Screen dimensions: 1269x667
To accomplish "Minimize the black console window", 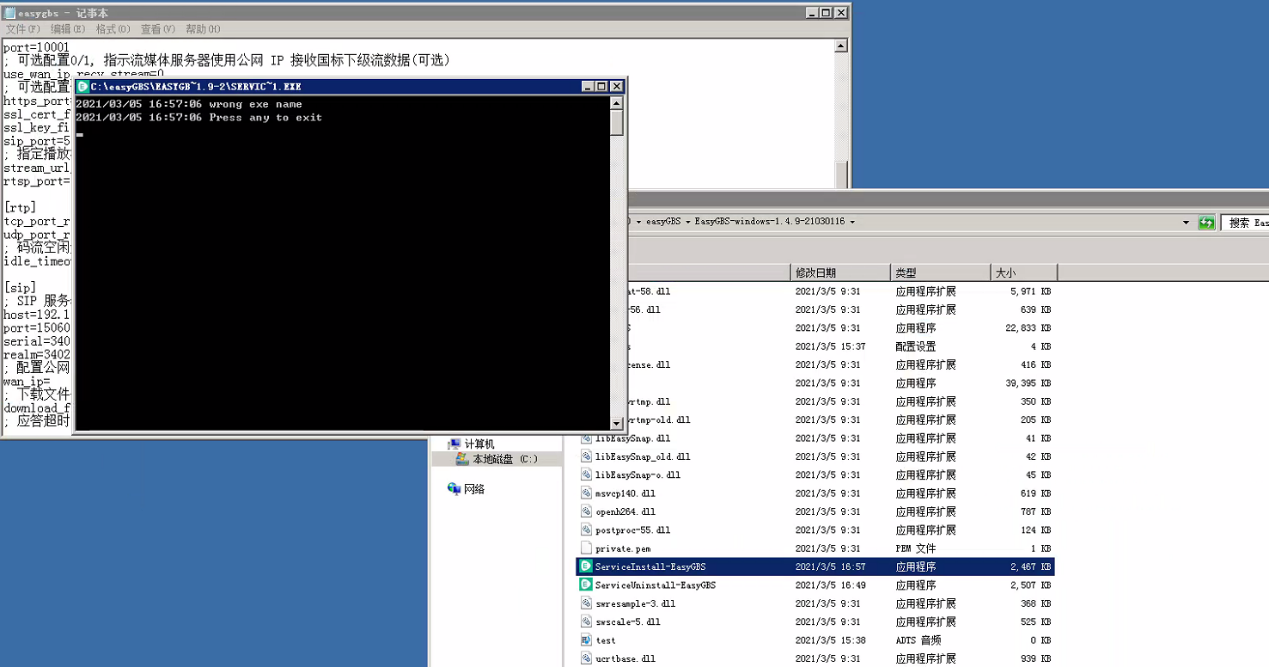I will point(587,87).
